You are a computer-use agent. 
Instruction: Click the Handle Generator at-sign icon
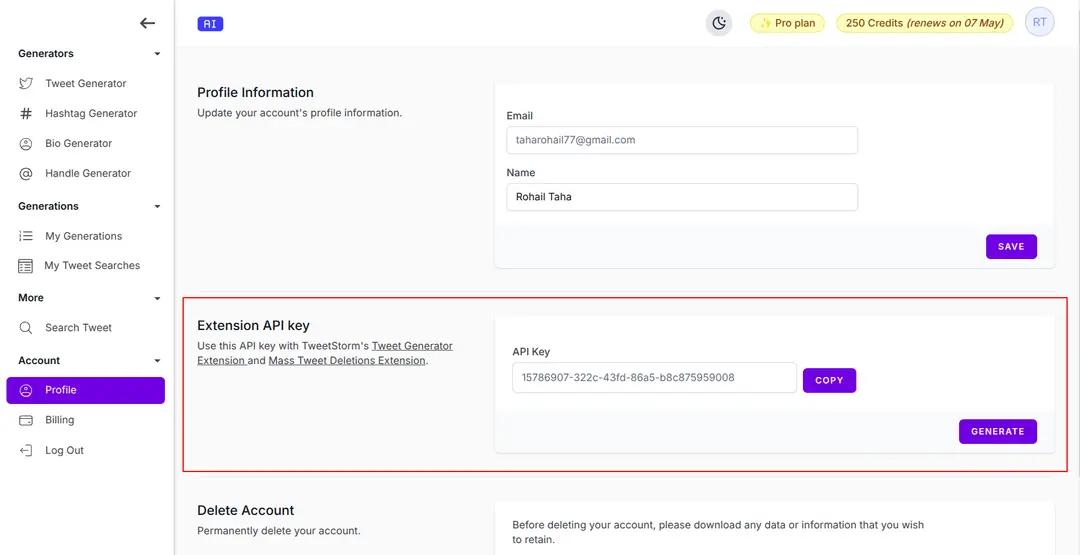click(x=25, y=174)
